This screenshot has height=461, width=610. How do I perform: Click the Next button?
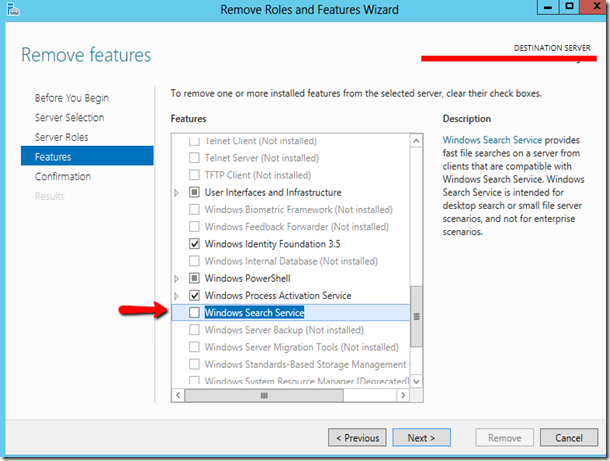[421, 438]
